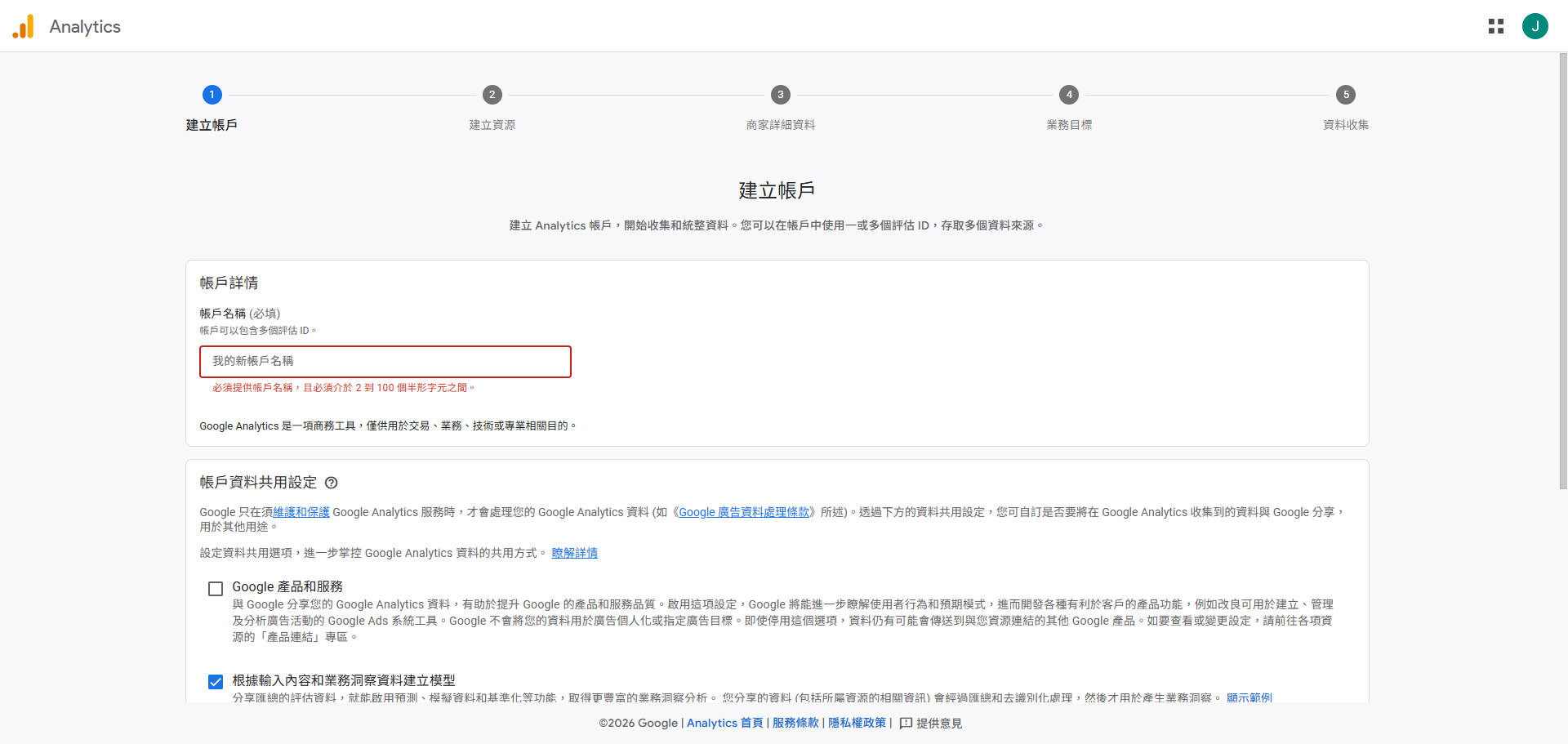The image size is (1568, 744).
Task: Click the profile avatar J
Action: click(x=1536, y=26)
